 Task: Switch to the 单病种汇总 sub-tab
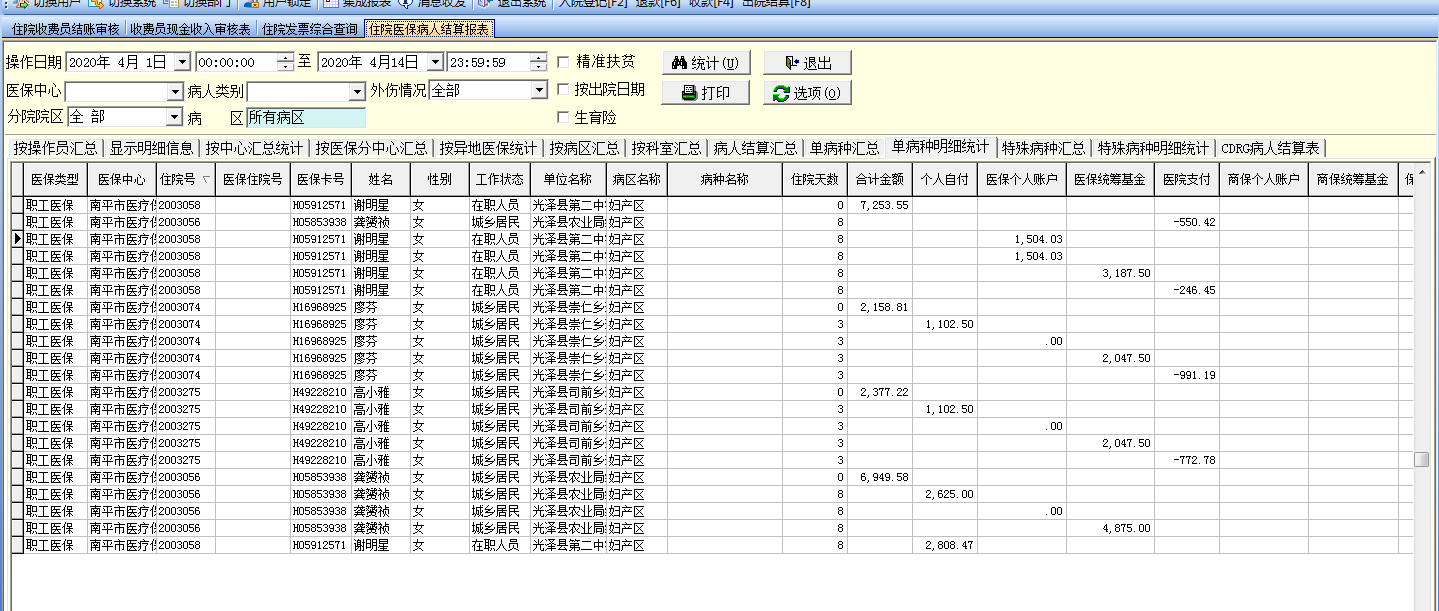click(844, 148)
